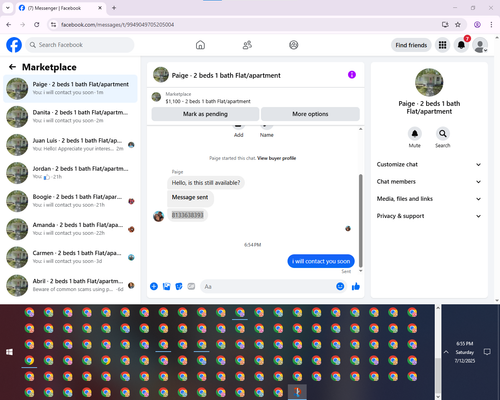500x400 pixels.
Task: Open the taskbar clock showing 6:55 PM
Action: [465, 352]
